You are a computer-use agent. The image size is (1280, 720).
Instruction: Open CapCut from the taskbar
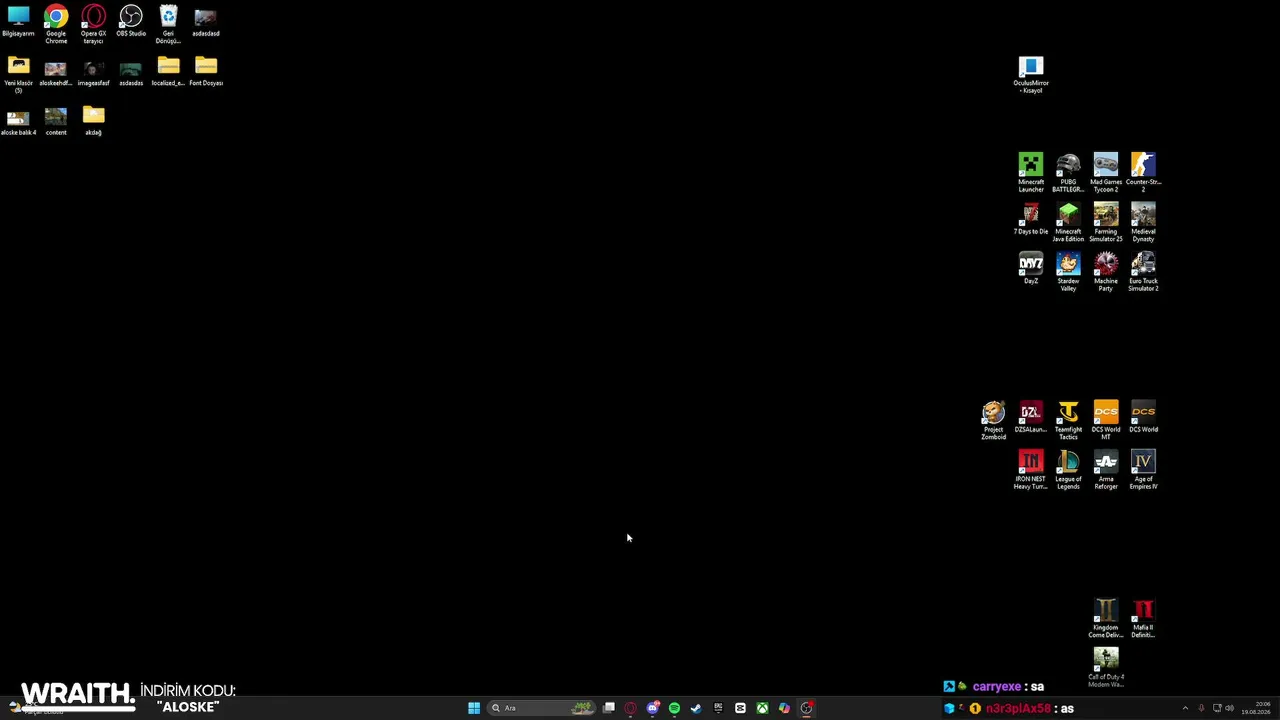[x=740, y=708]
